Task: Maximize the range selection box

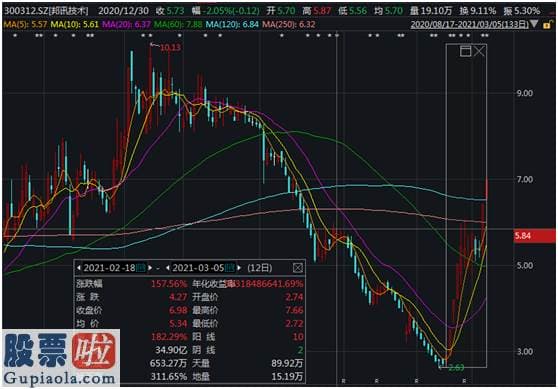Action: click(x=465, y=51)
